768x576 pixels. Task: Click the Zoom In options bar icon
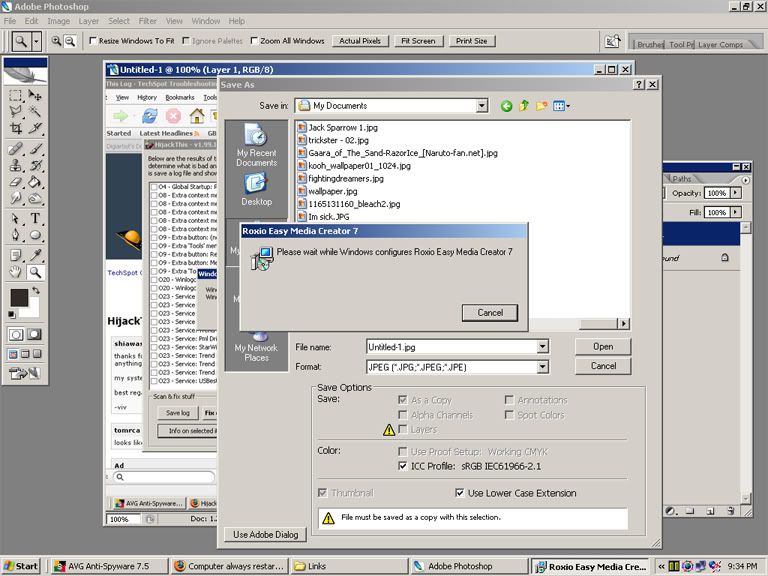point(56,41)
